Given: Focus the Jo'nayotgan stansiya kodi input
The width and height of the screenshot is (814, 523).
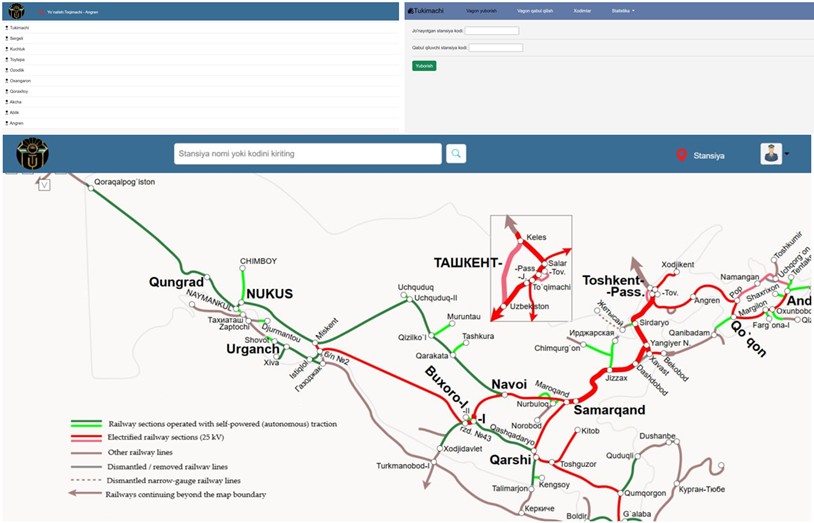Looking at the screenshot, I should point(492,31).
